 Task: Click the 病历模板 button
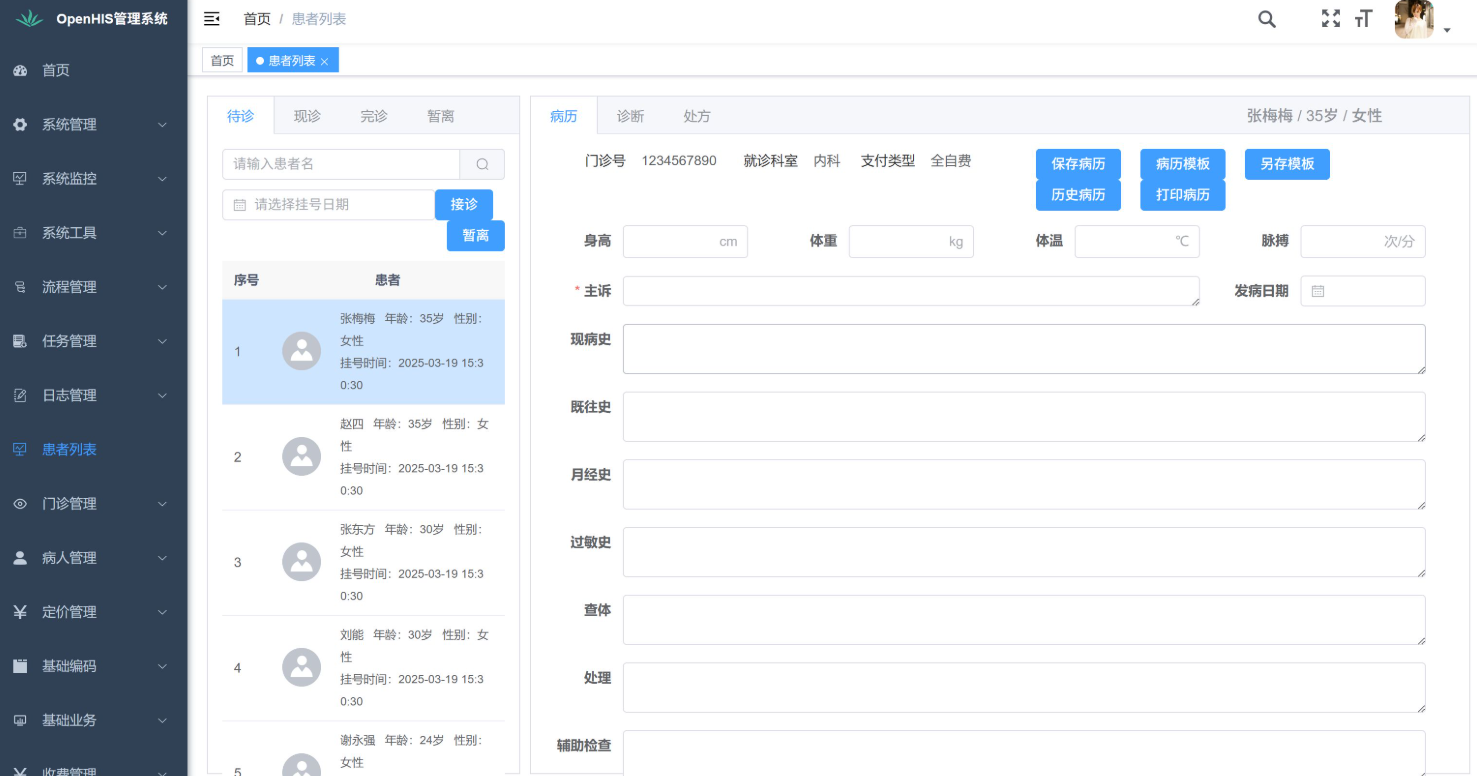click(1183, 164)
